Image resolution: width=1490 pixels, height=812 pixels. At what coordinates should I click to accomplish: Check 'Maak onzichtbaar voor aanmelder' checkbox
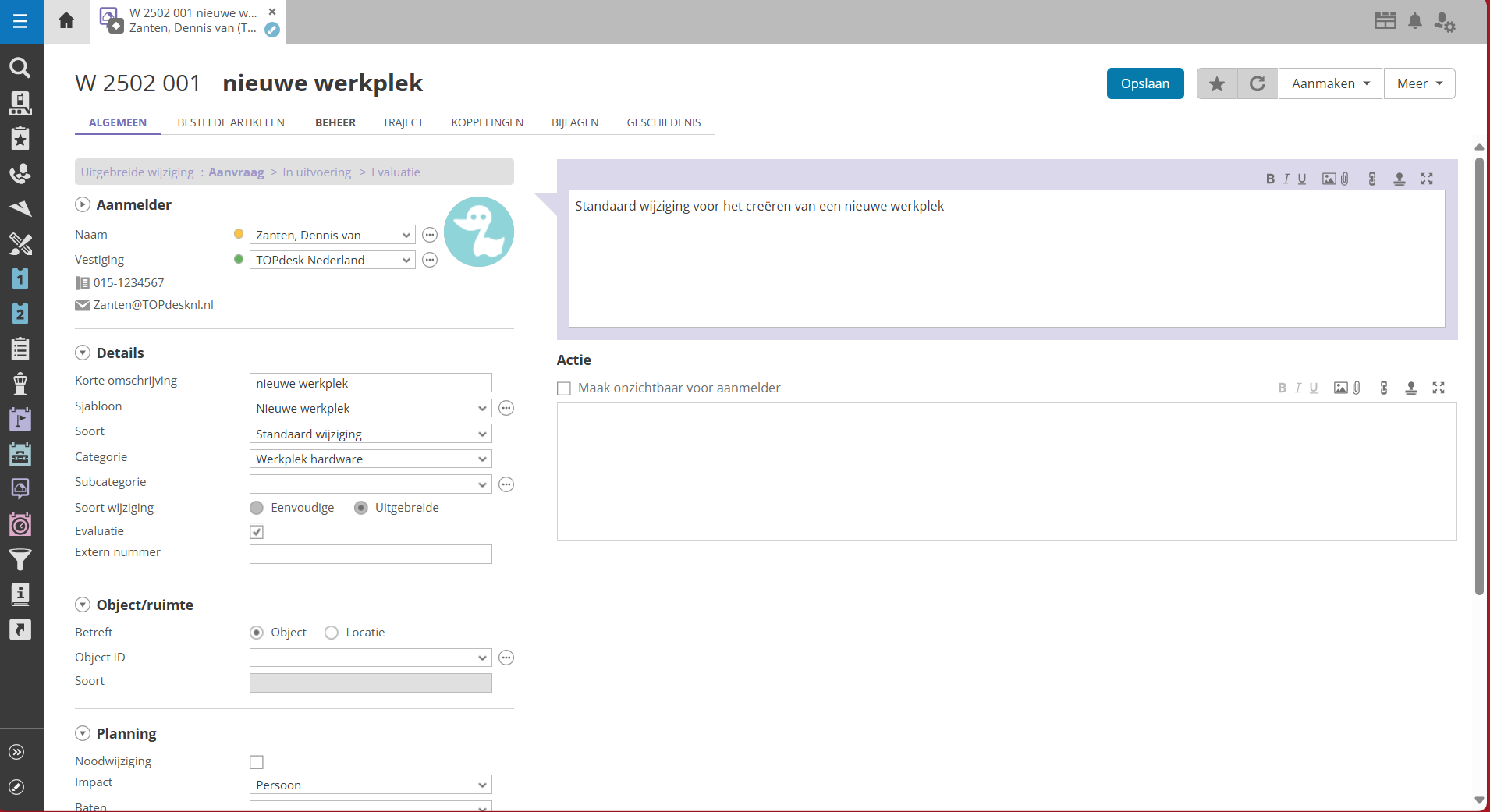click(564, 388)
